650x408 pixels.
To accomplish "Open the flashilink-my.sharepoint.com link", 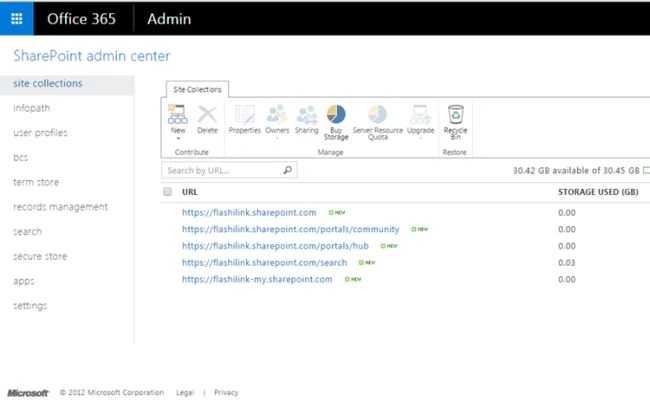I will tap(257, 279).
